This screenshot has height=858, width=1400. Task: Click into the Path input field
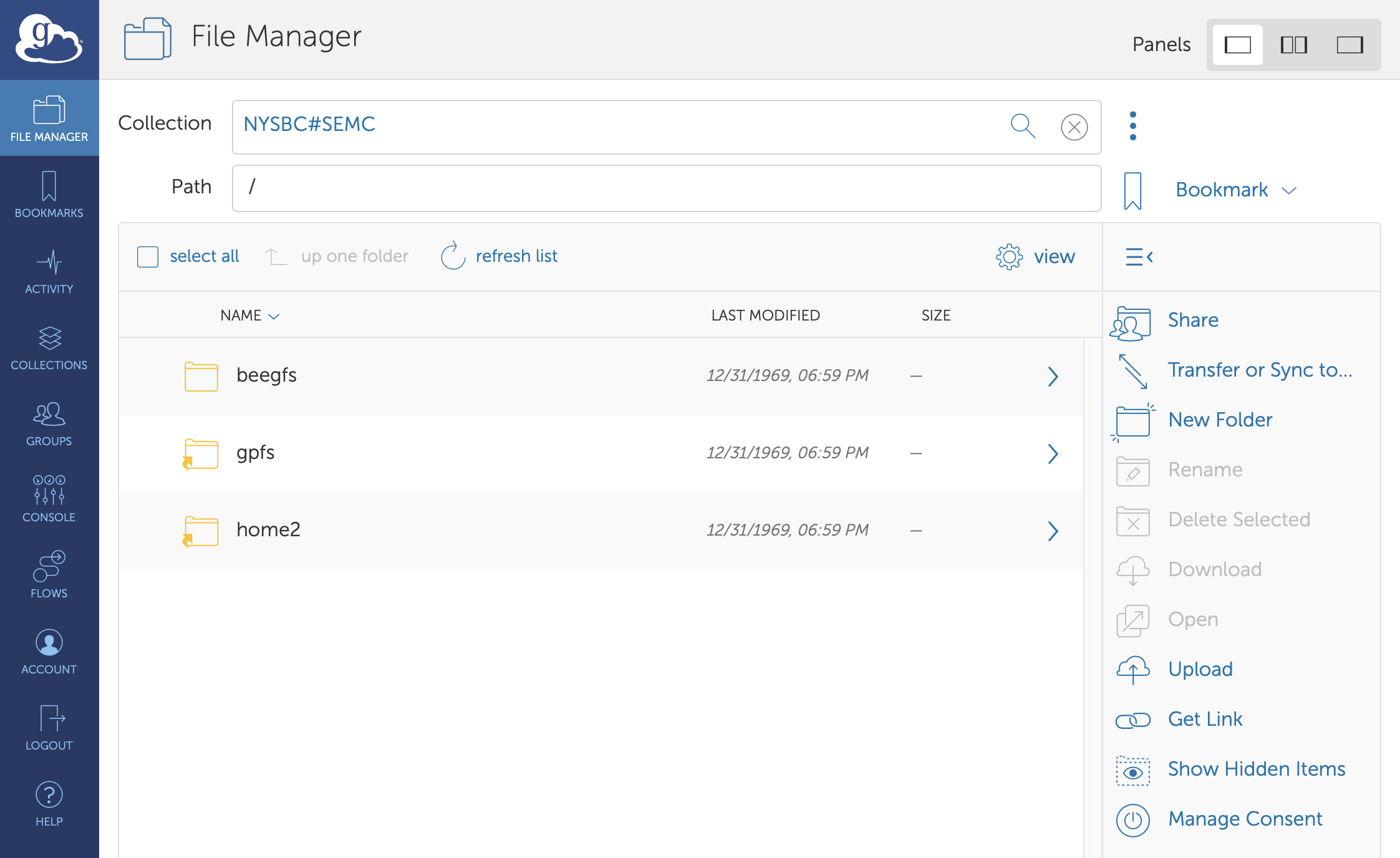coord(666,188)
